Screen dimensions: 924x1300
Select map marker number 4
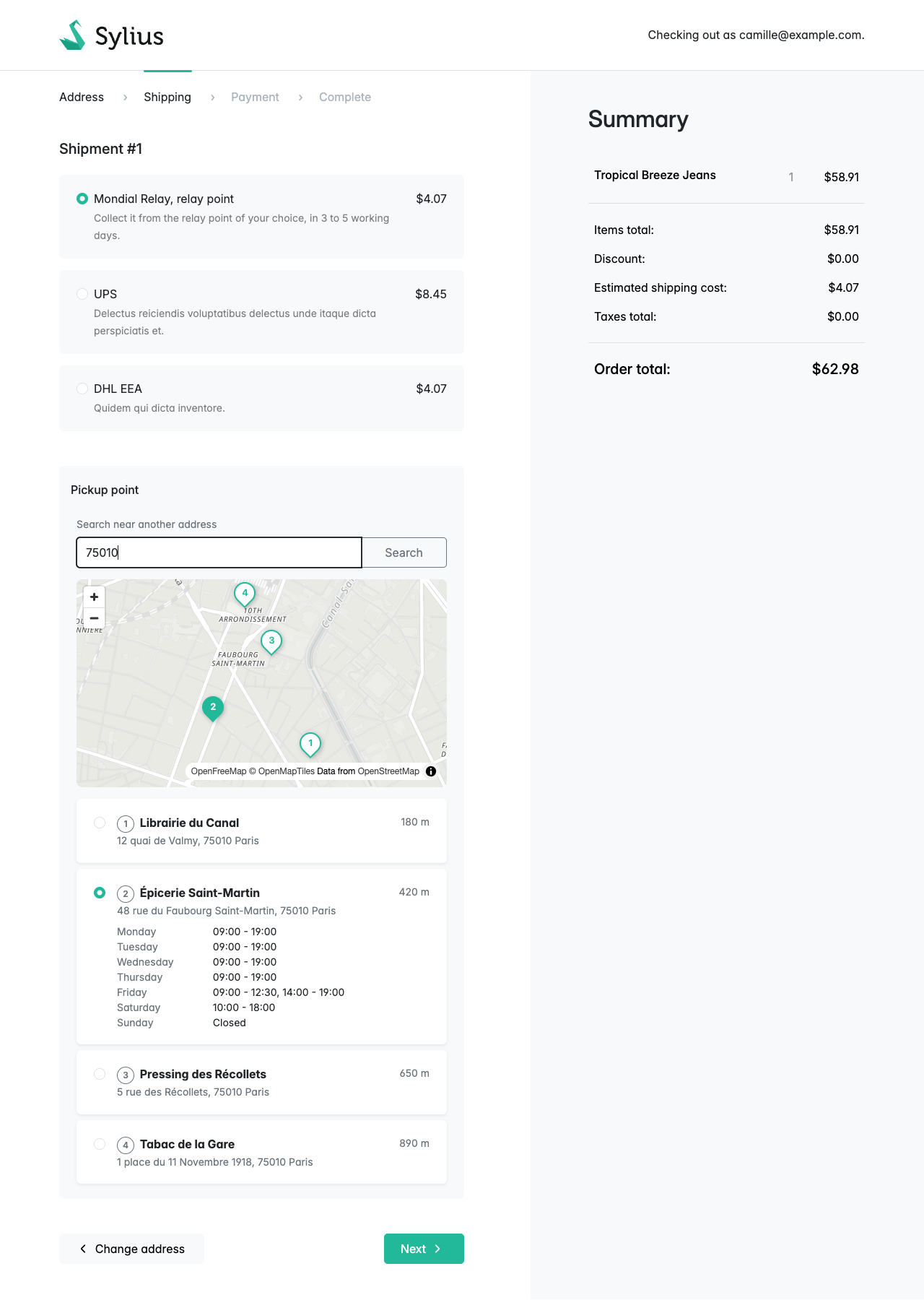pos(245,594)
